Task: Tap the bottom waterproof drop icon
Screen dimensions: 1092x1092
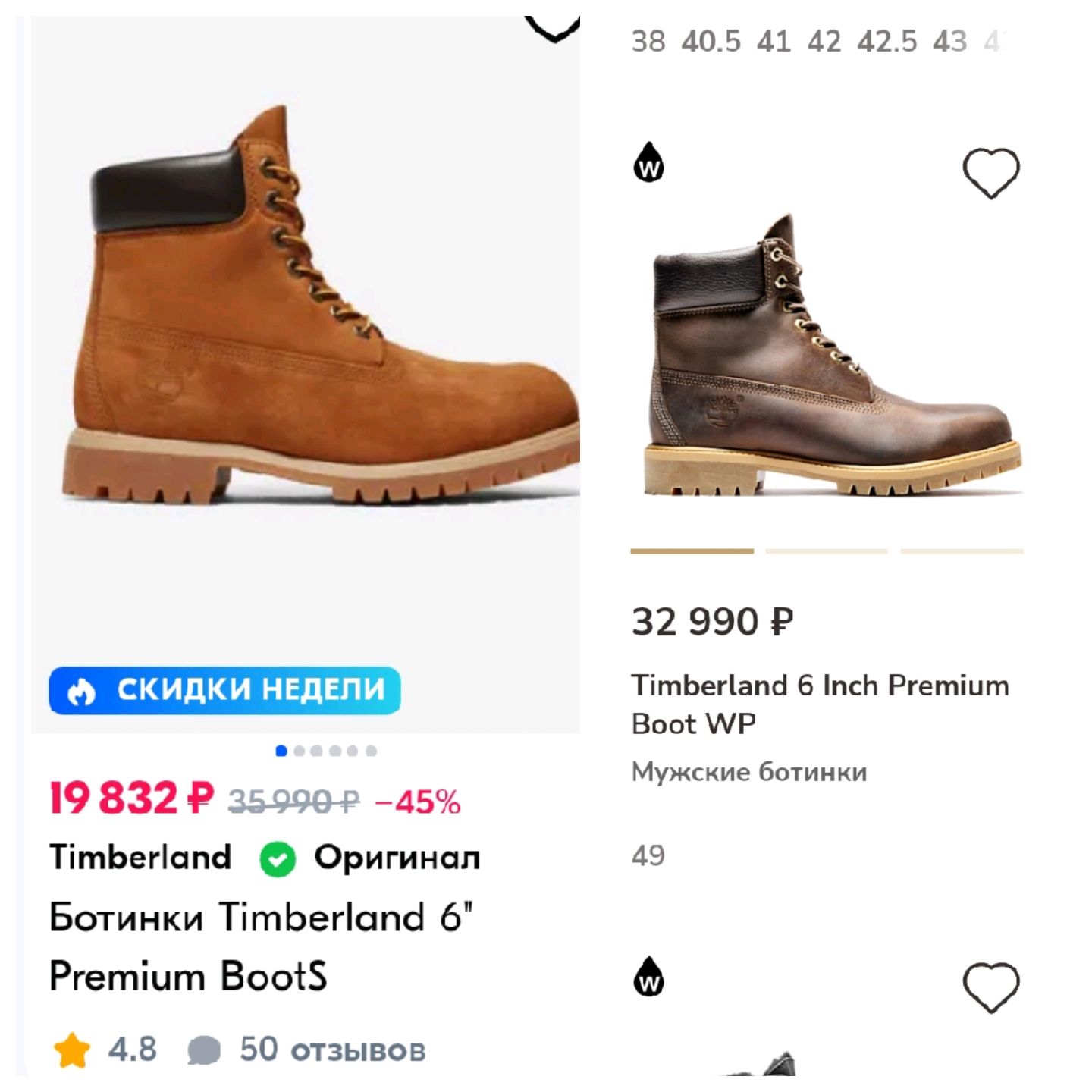Action: point(648,976)
